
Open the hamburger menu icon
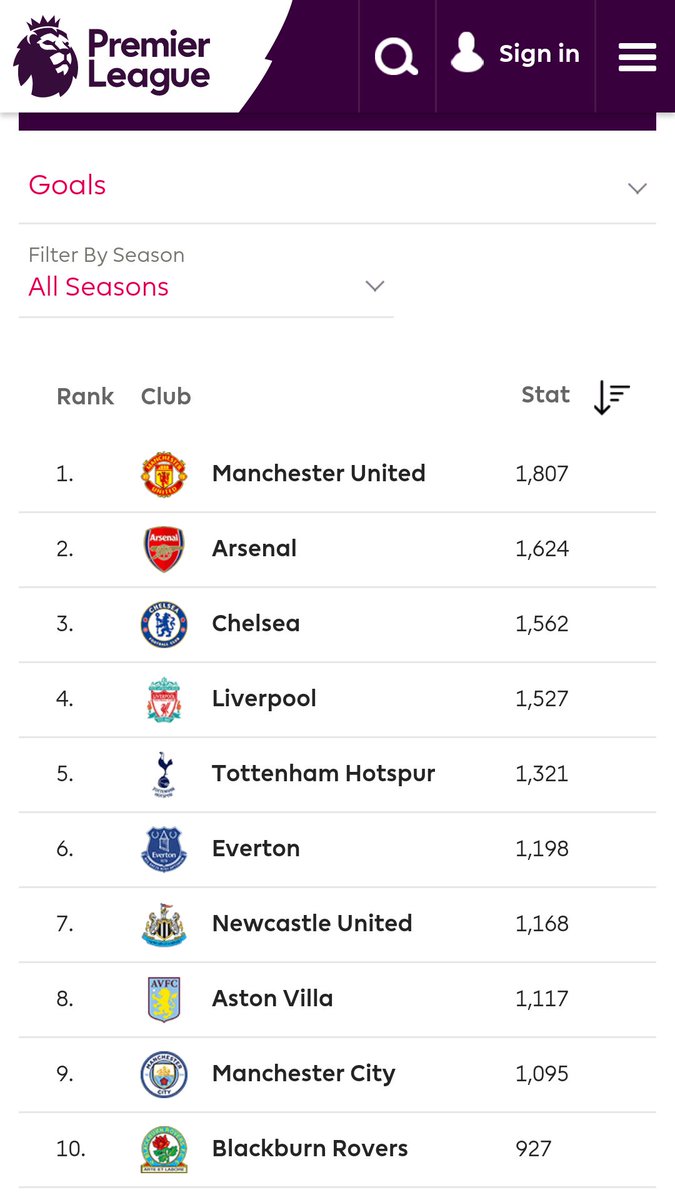tap(637, 57)
